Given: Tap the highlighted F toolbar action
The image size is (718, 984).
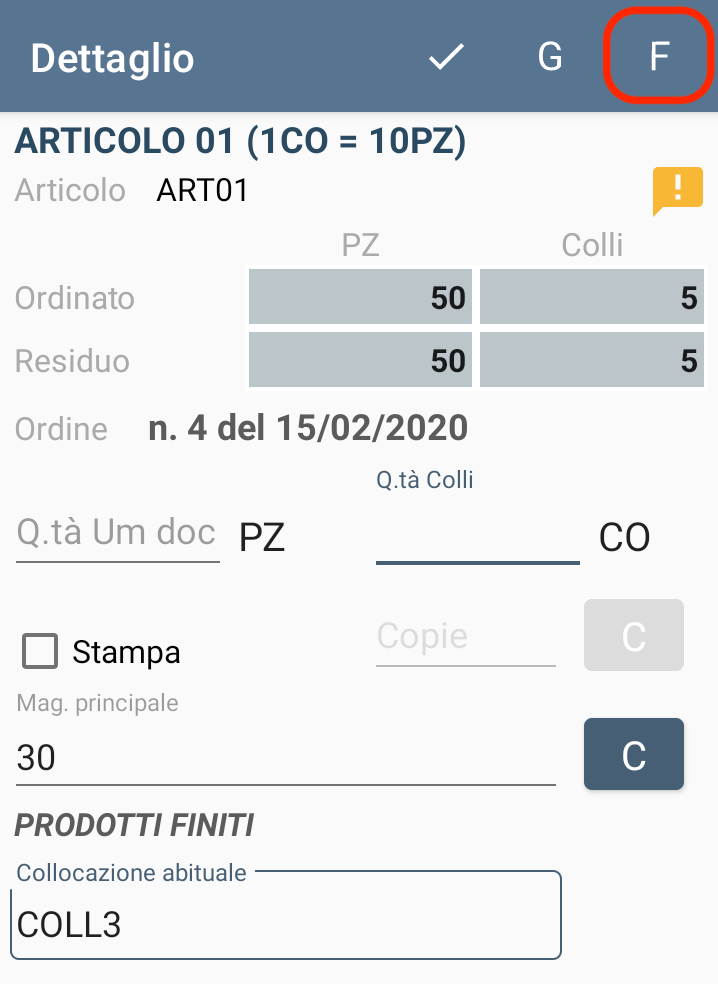Looking at the screenshot, I should point(659,56).
